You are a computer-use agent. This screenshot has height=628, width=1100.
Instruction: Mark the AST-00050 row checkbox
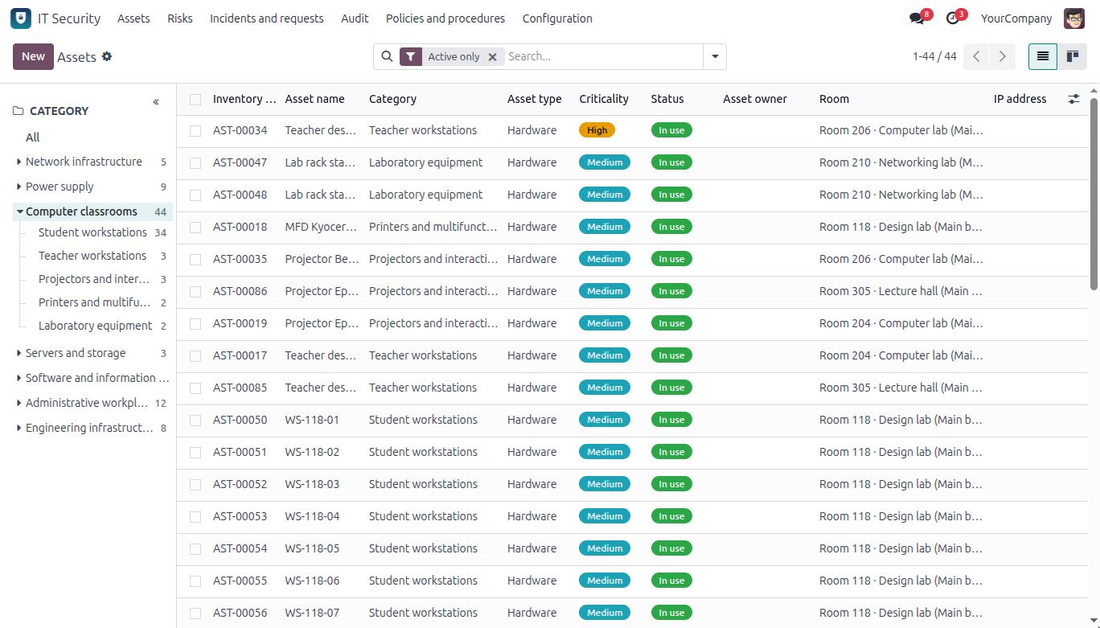[x=195, y=420]
